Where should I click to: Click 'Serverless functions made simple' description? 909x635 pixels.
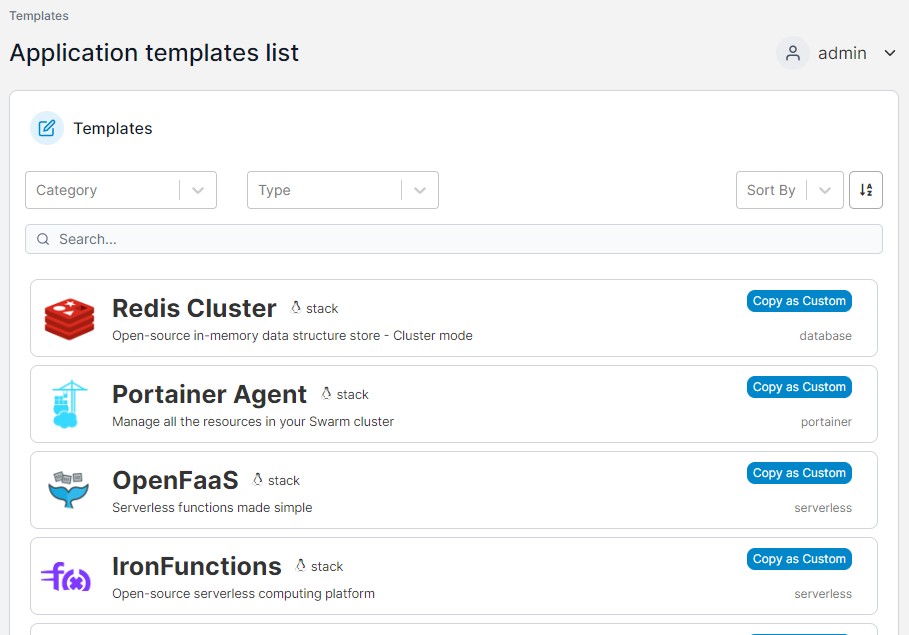pyautogui.click(x=212, y=507)
